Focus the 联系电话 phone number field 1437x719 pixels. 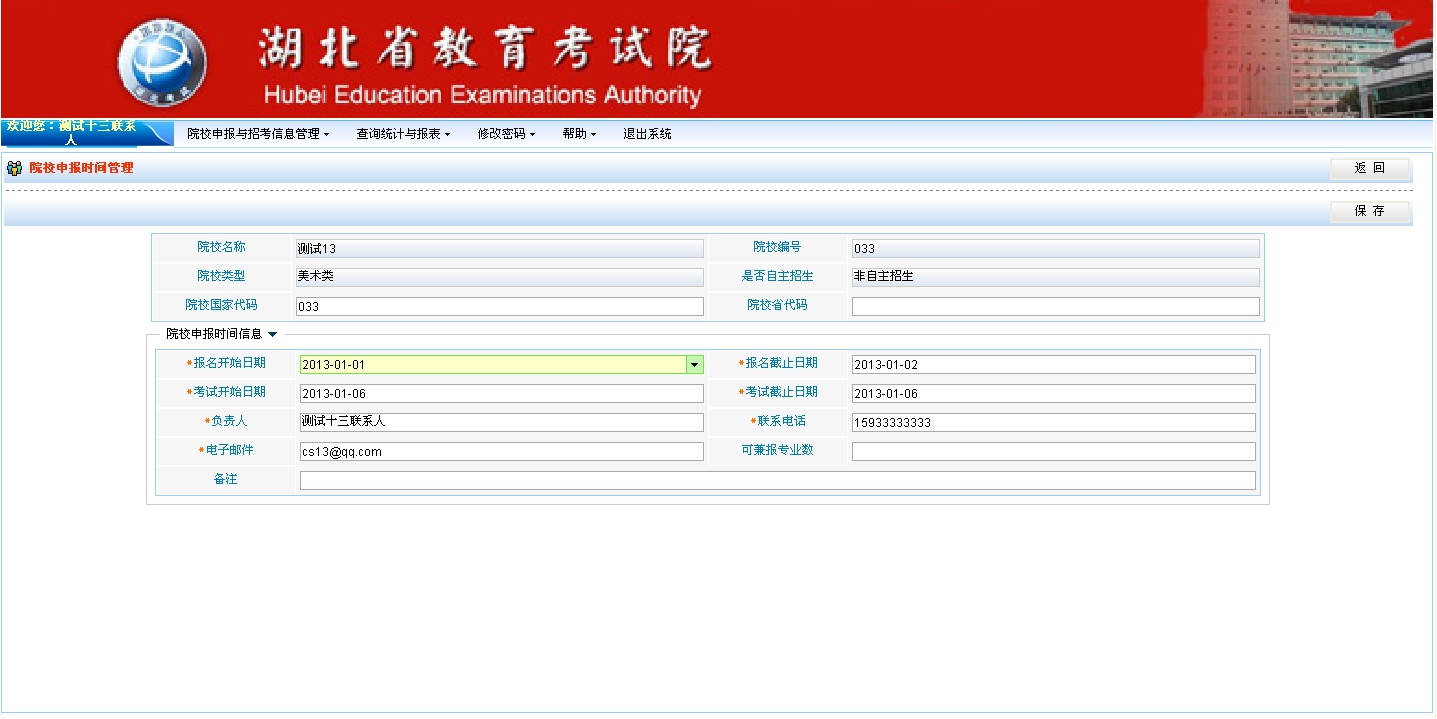[1053, 422]
